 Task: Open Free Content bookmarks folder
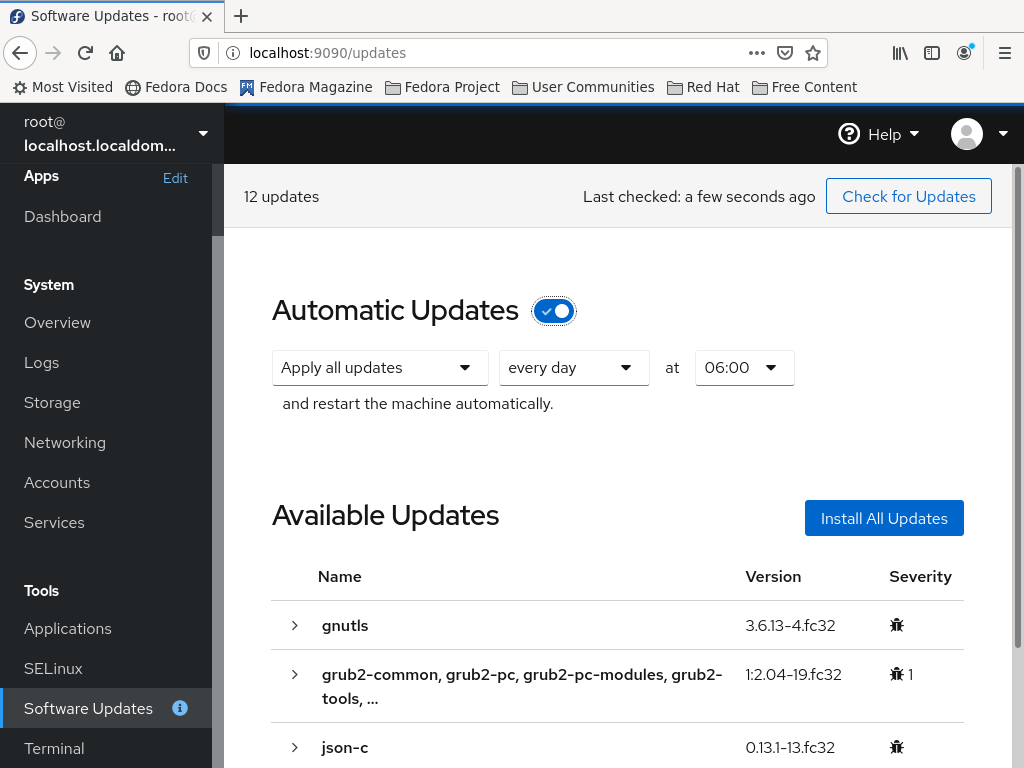click(x=805, y=88)
